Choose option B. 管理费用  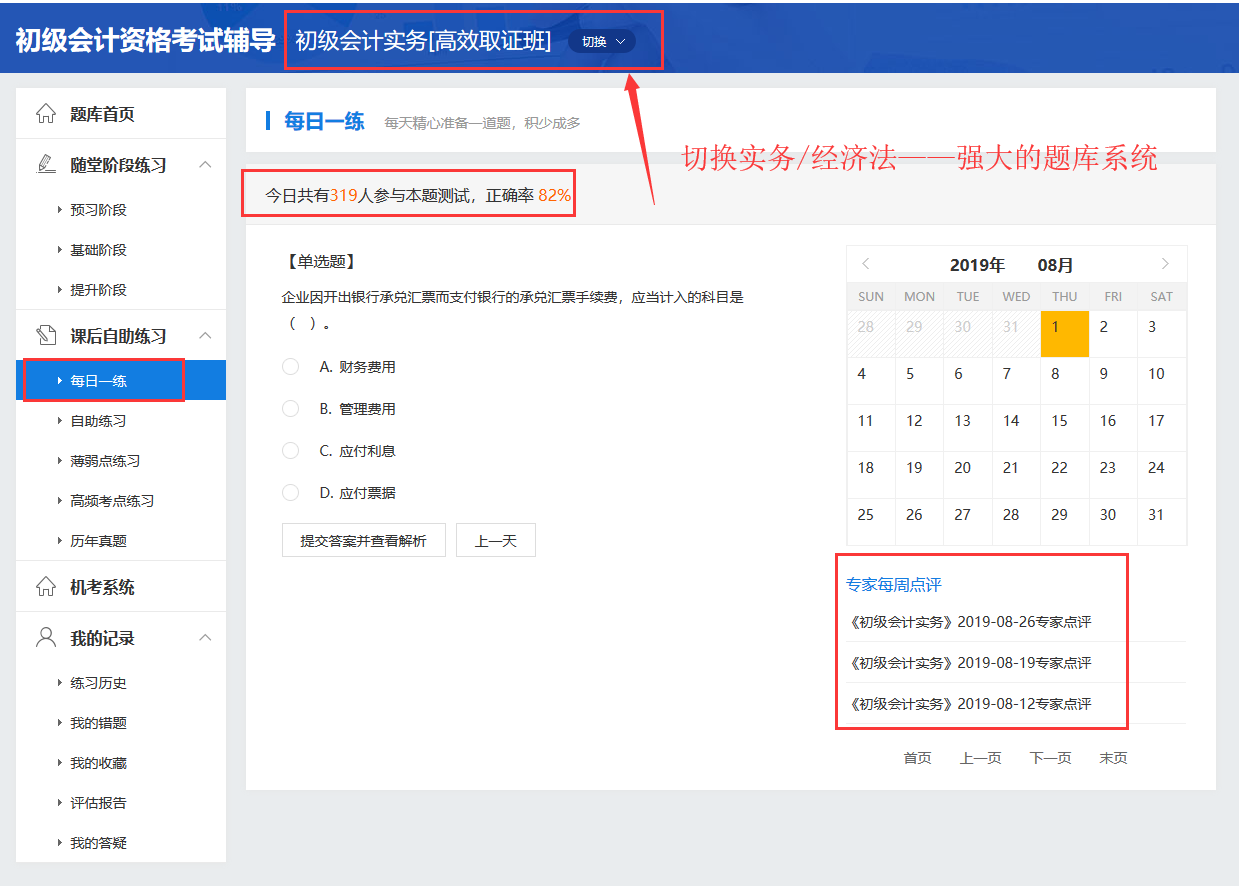click(291, 409)
